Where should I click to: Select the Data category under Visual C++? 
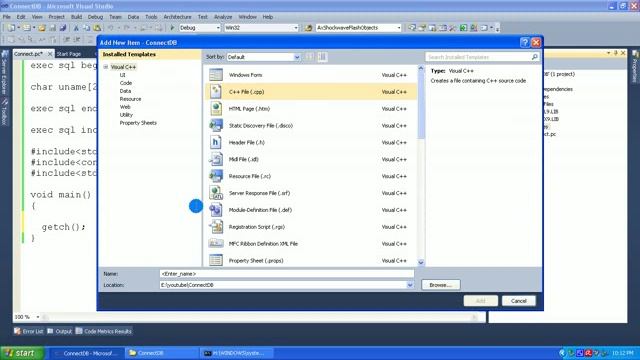pyautogui.click(x=125, y=91)
